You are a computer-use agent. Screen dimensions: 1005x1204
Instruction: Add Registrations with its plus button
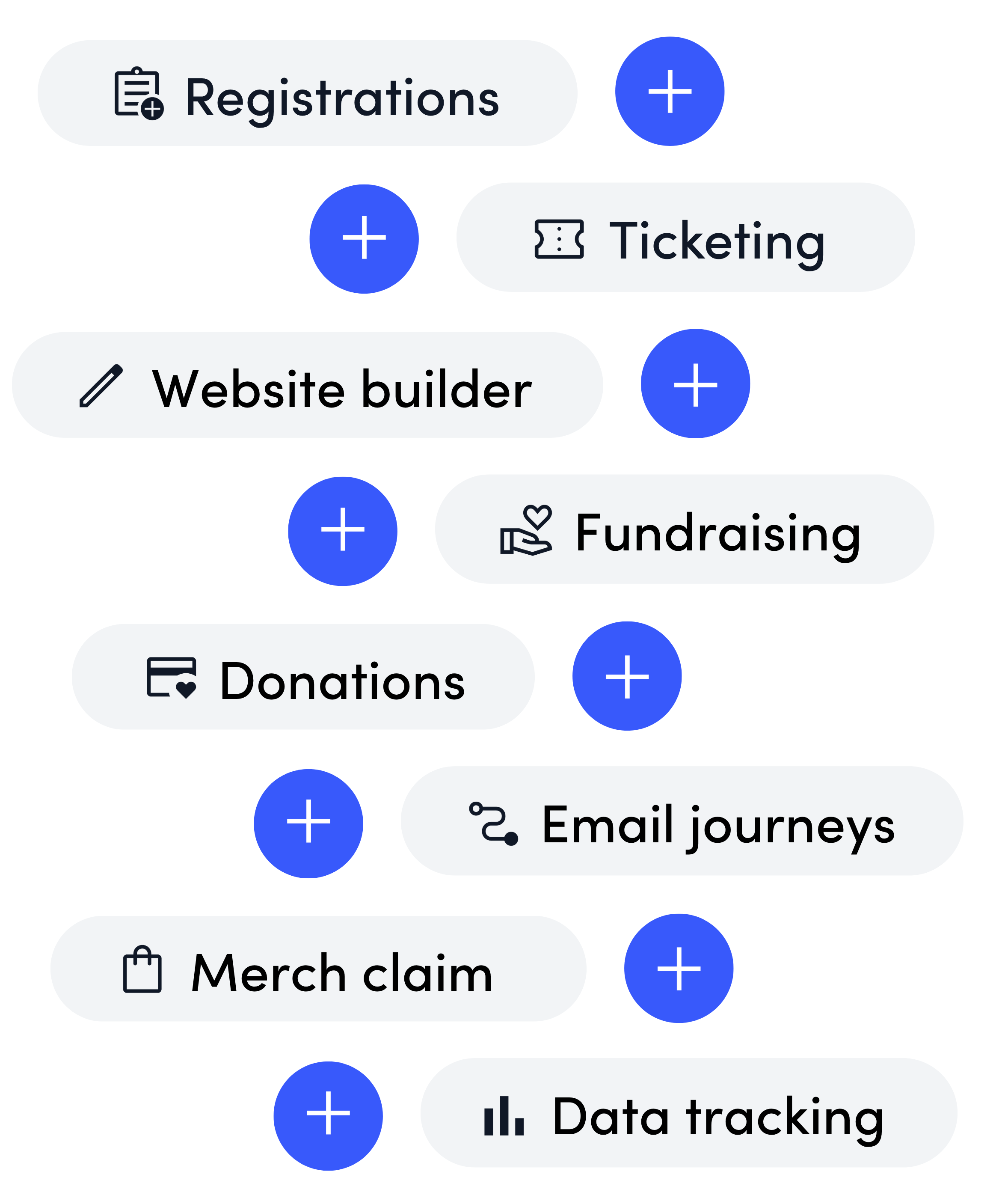pyautogui.click(x=670, y=91)
